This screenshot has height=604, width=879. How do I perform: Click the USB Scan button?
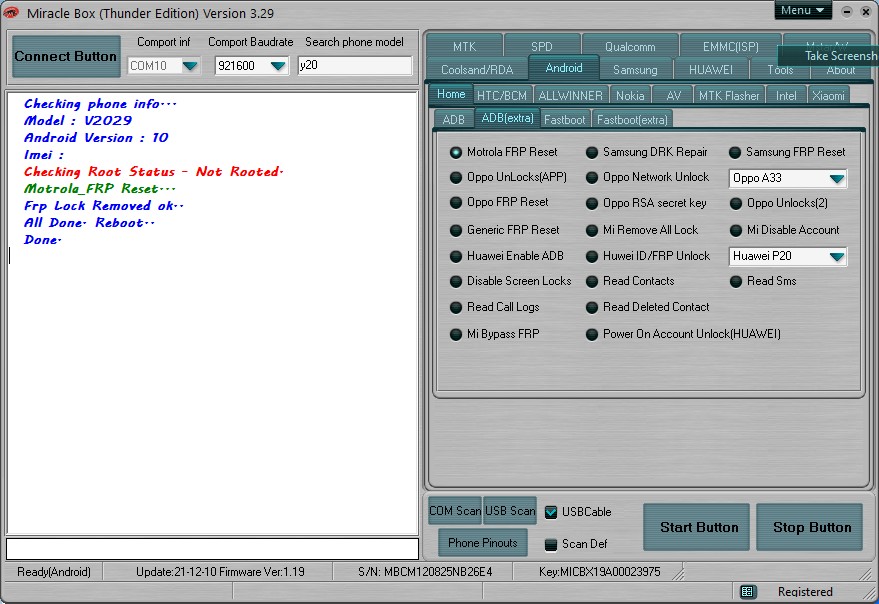pyautogui.click(x=510, y=511)
